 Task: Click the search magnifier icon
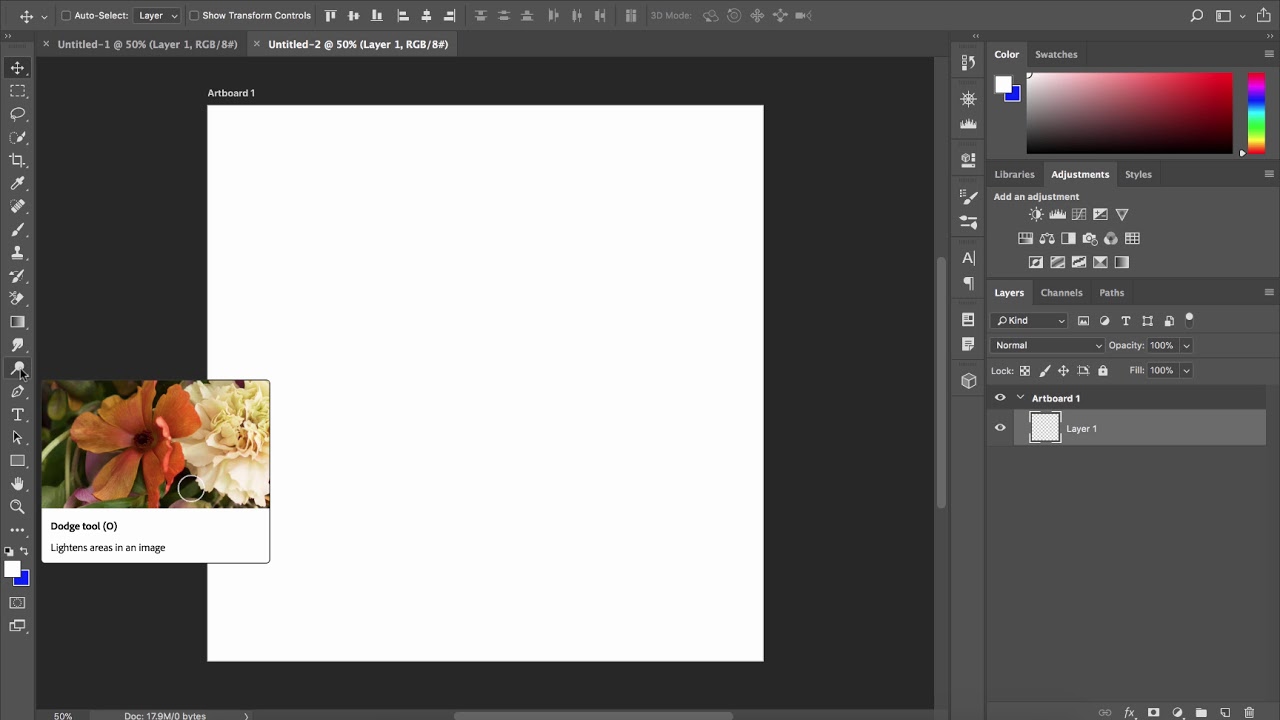[1197, 16]
